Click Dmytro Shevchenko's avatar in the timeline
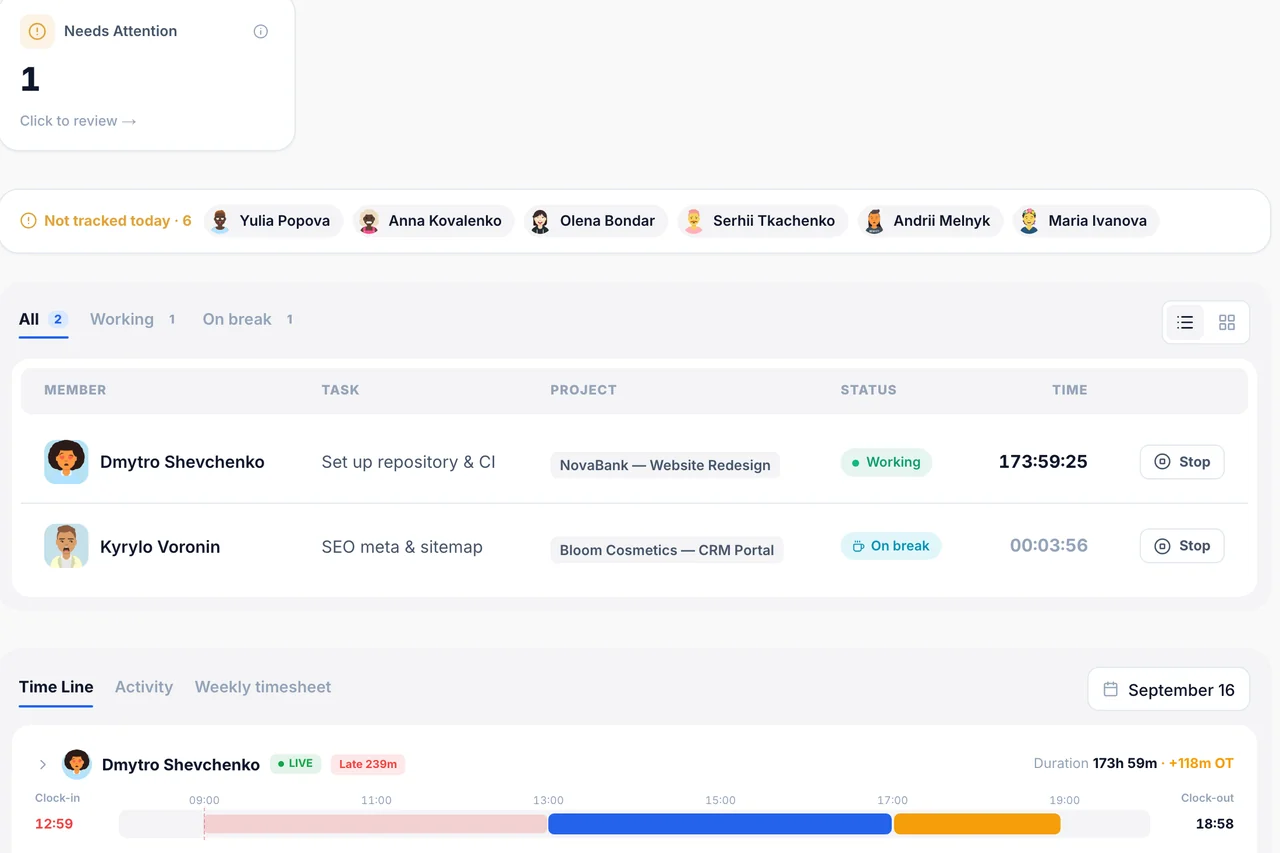Screen dimensions: 1280x853 point(77,764)
